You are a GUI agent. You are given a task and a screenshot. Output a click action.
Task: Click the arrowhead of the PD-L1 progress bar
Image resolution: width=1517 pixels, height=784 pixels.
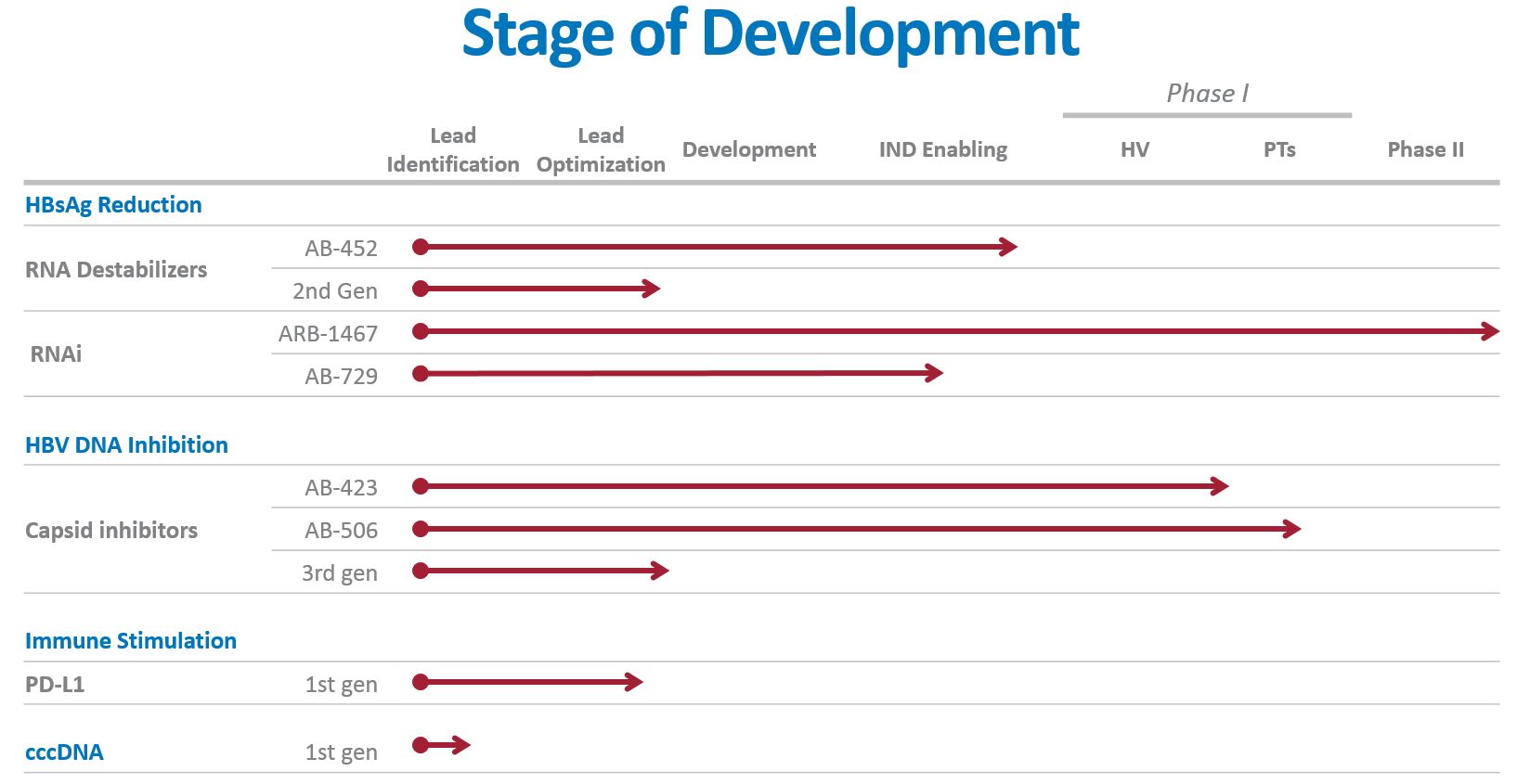tap(634, 683)
